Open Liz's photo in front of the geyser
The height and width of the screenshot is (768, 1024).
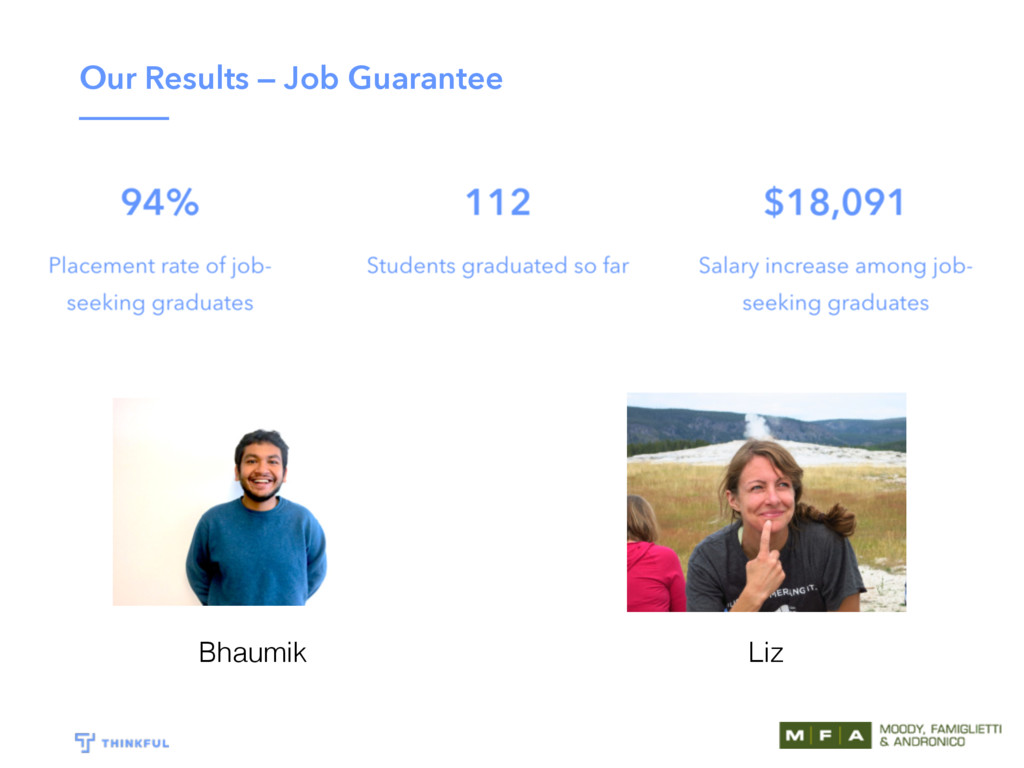767,502
